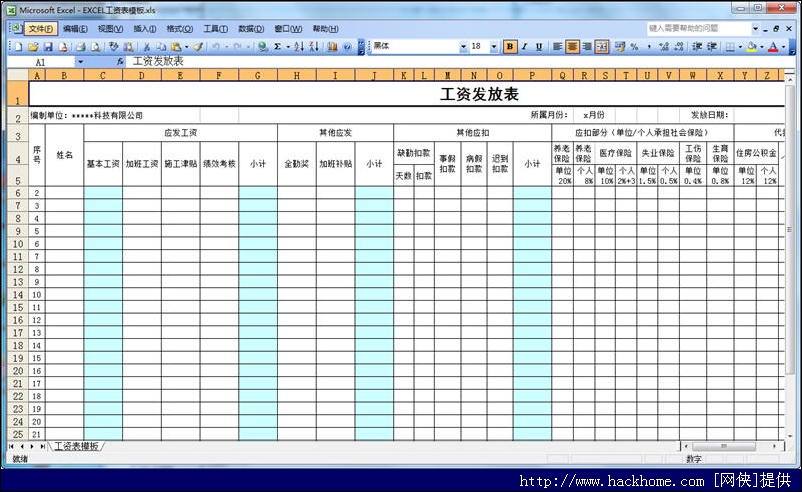Sort ascending with the A-Z icon
This screenshot has width=802, height=492.
[299, 47]
